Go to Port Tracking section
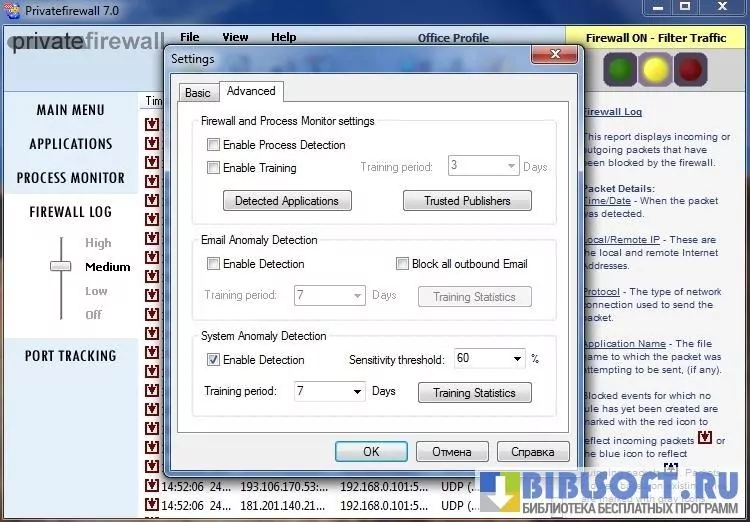 (x=70, y=356)
